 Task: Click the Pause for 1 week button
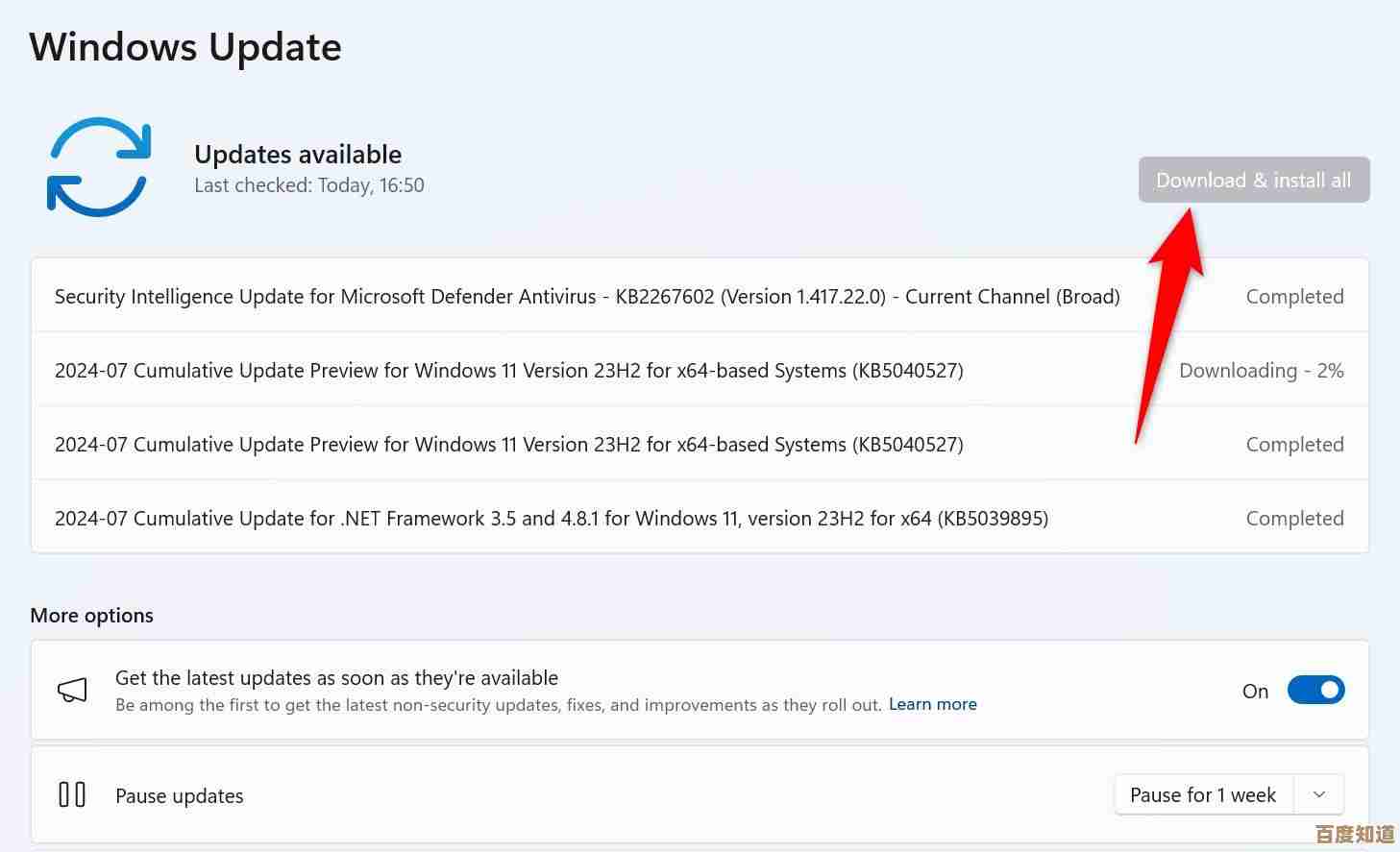(x=1202, y=794)
